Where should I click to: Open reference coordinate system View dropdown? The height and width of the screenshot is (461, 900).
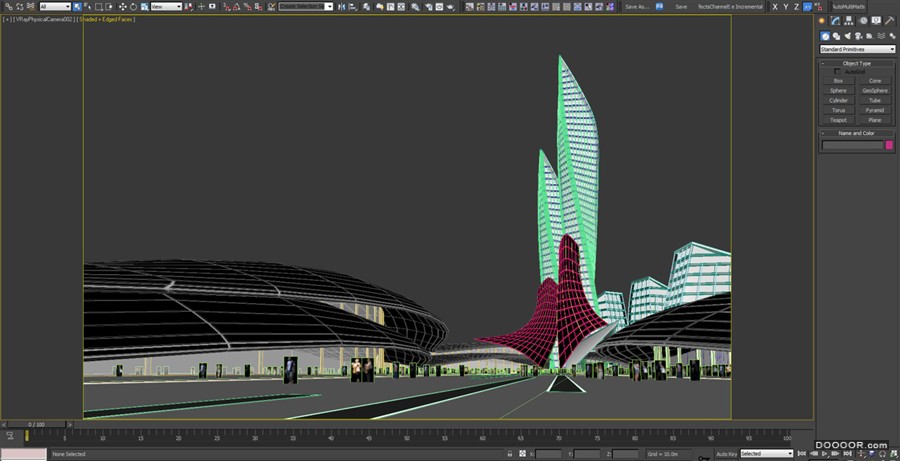[x=166, y=7]
